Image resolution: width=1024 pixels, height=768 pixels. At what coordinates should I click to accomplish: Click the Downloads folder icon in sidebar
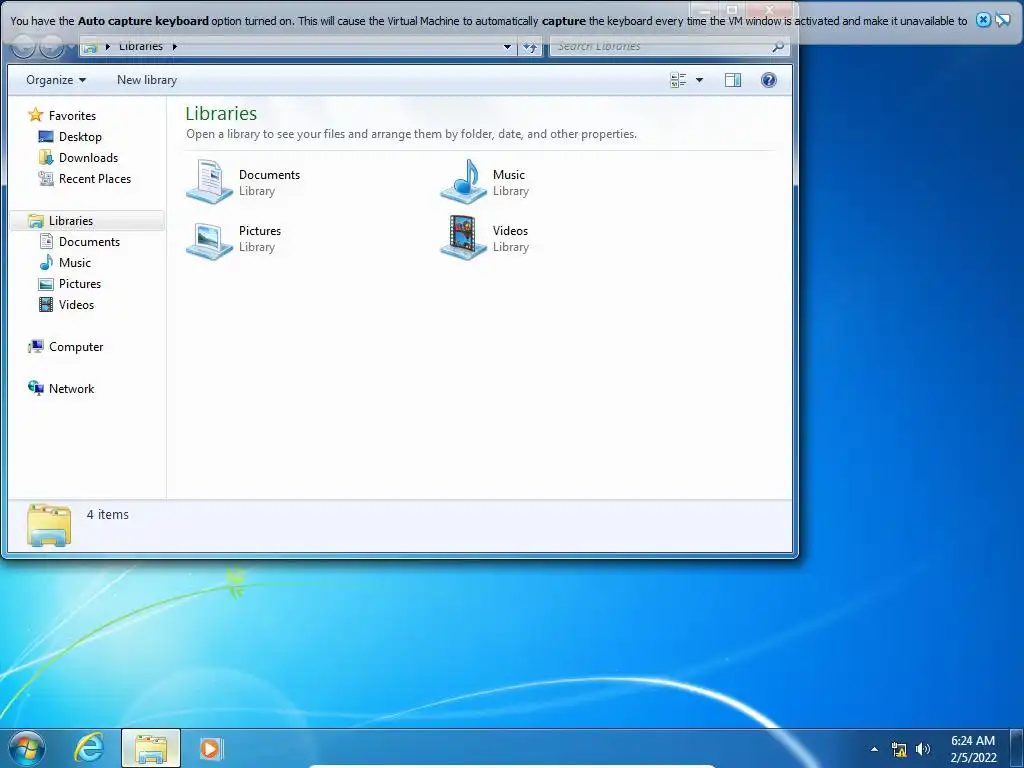[46, 157]
